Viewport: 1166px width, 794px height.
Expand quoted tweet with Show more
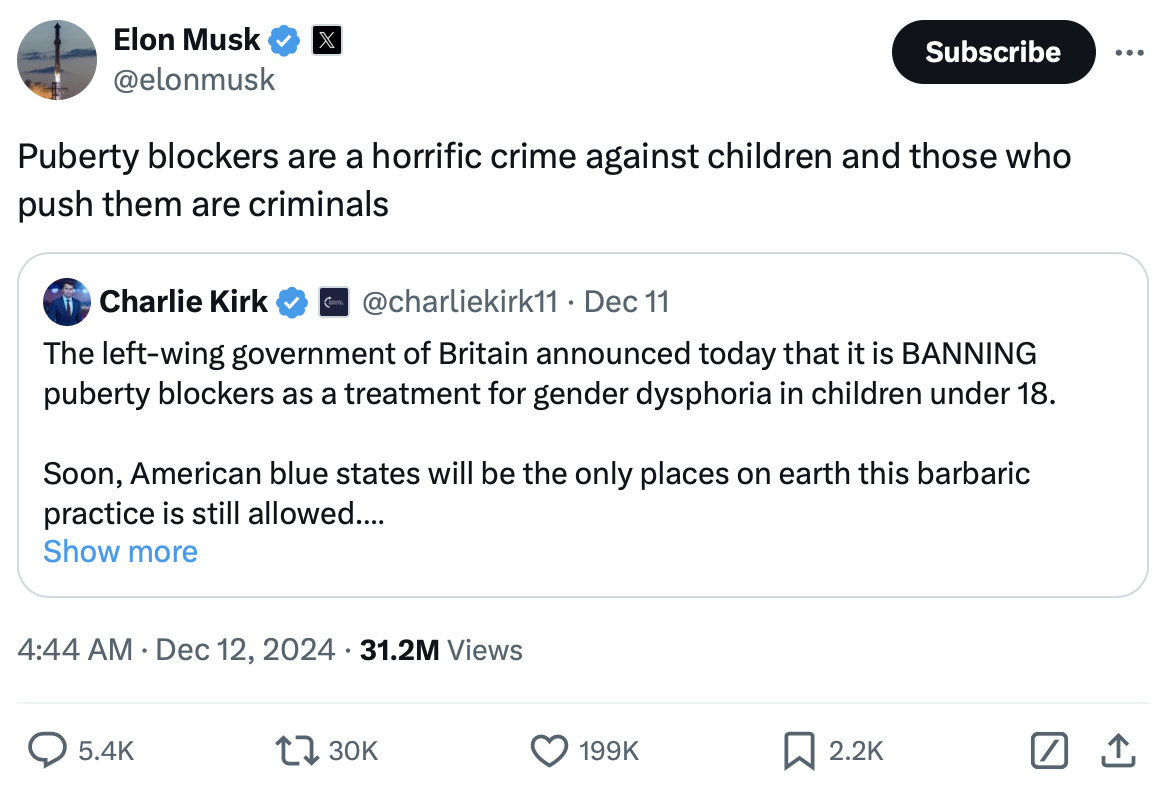coord(120,551)
